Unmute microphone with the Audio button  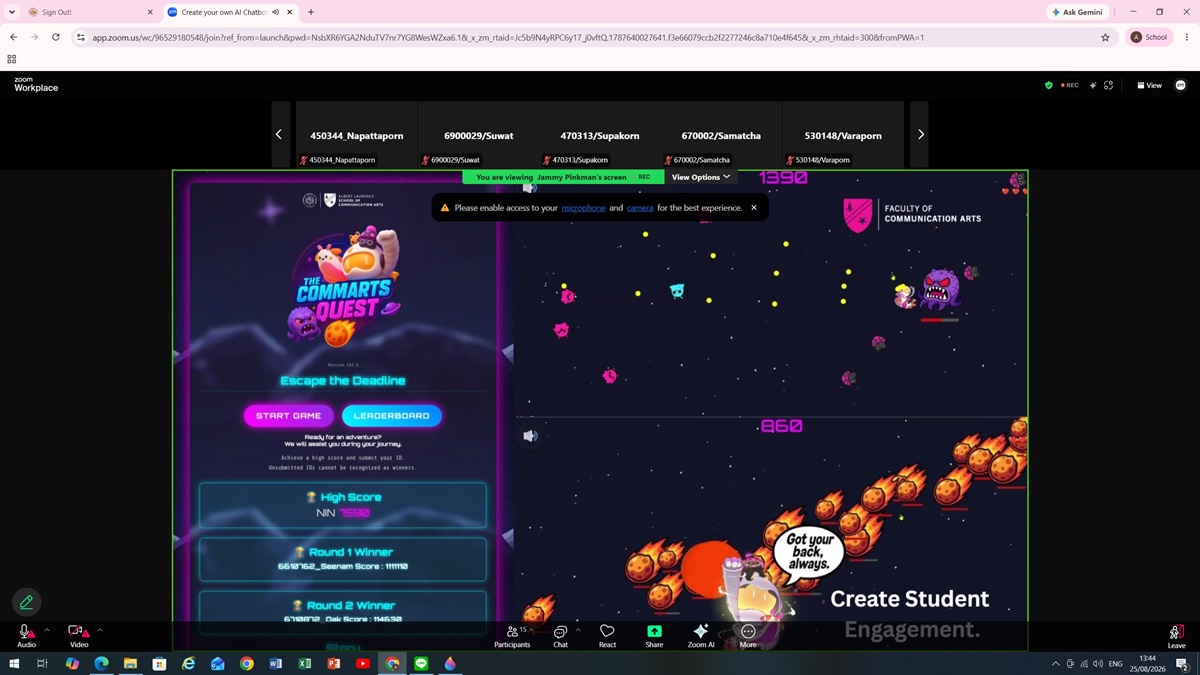26,636
